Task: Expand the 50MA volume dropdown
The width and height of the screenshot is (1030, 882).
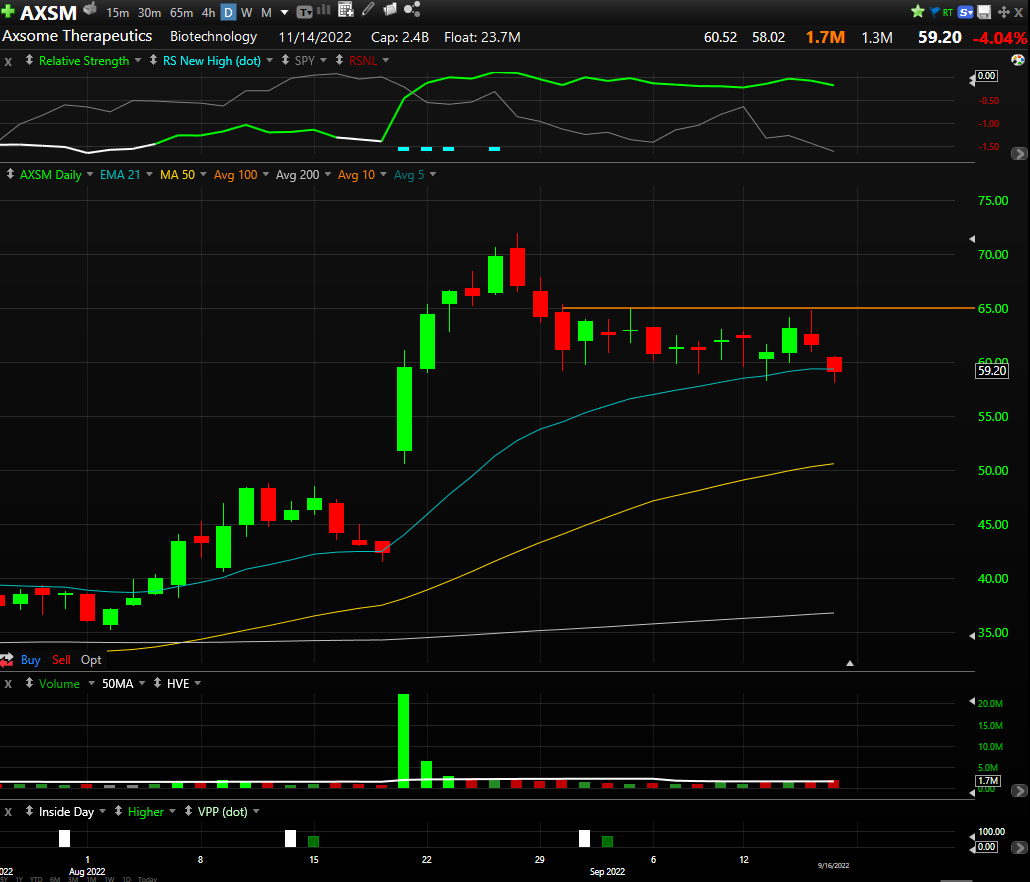Action: (141, 683)
